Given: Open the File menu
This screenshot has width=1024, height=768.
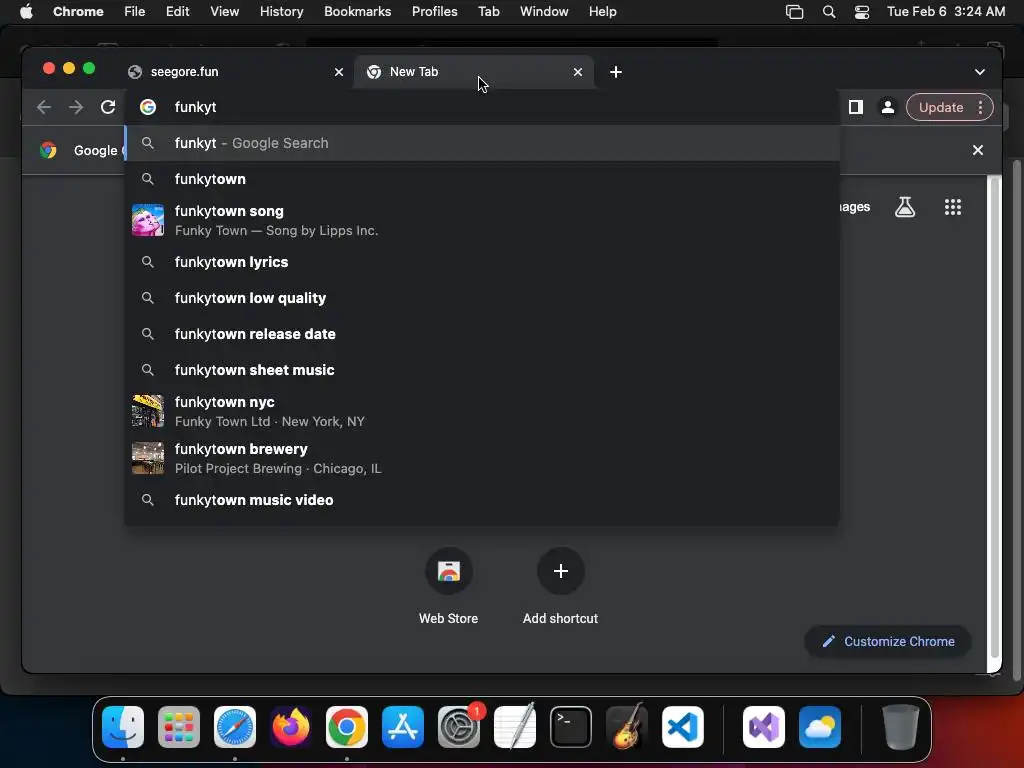Looking at the screenshot, I should (x=135, y=12).
